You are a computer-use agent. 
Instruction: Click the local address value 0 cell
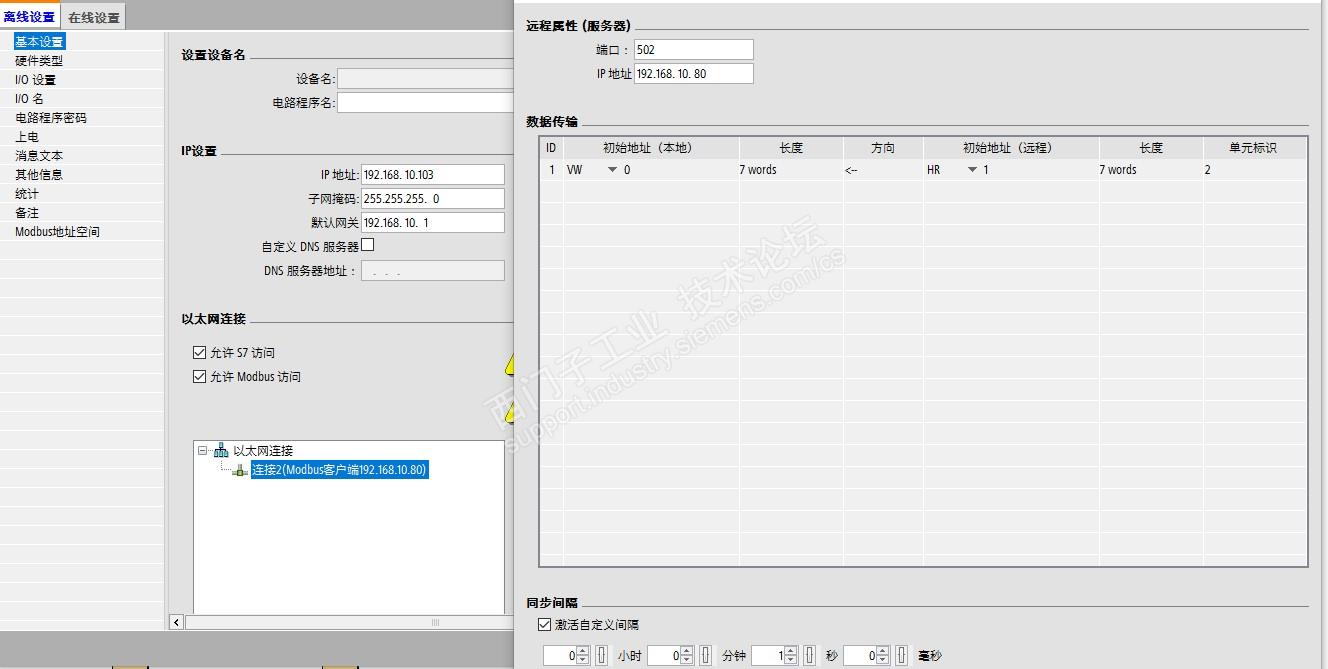click(680, 170)
